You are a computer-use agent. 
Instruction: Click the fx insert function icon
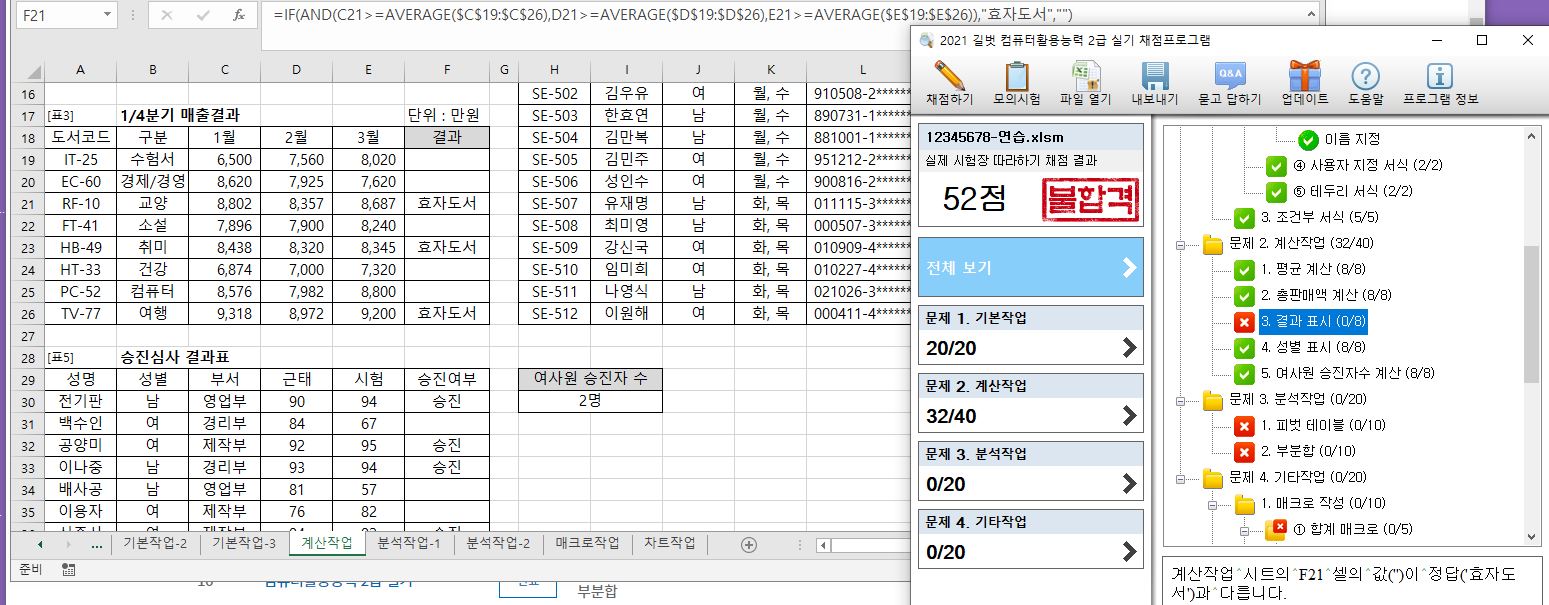click(238, 15)
